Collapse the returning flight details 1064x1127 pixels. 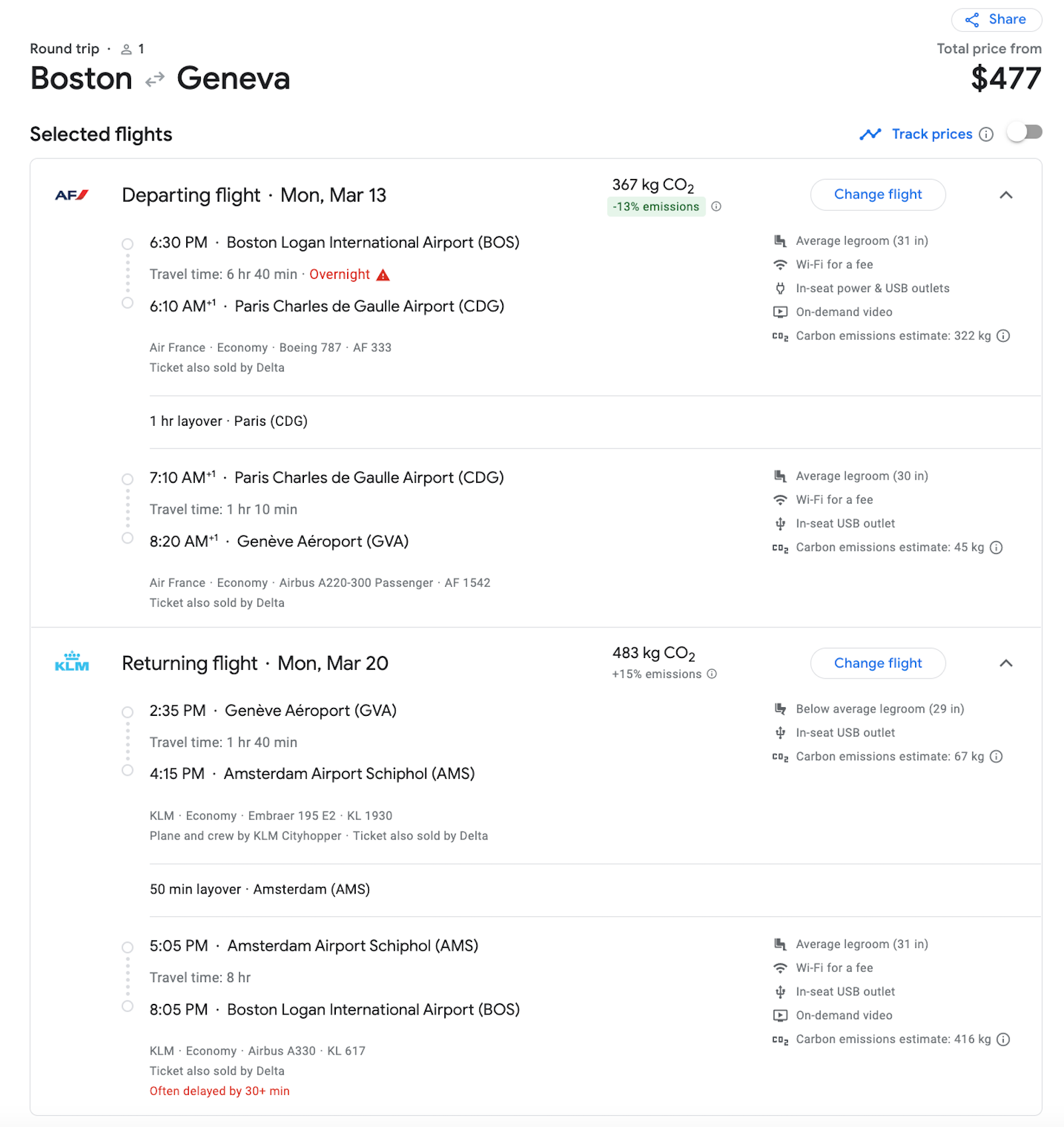(1006, 663)
